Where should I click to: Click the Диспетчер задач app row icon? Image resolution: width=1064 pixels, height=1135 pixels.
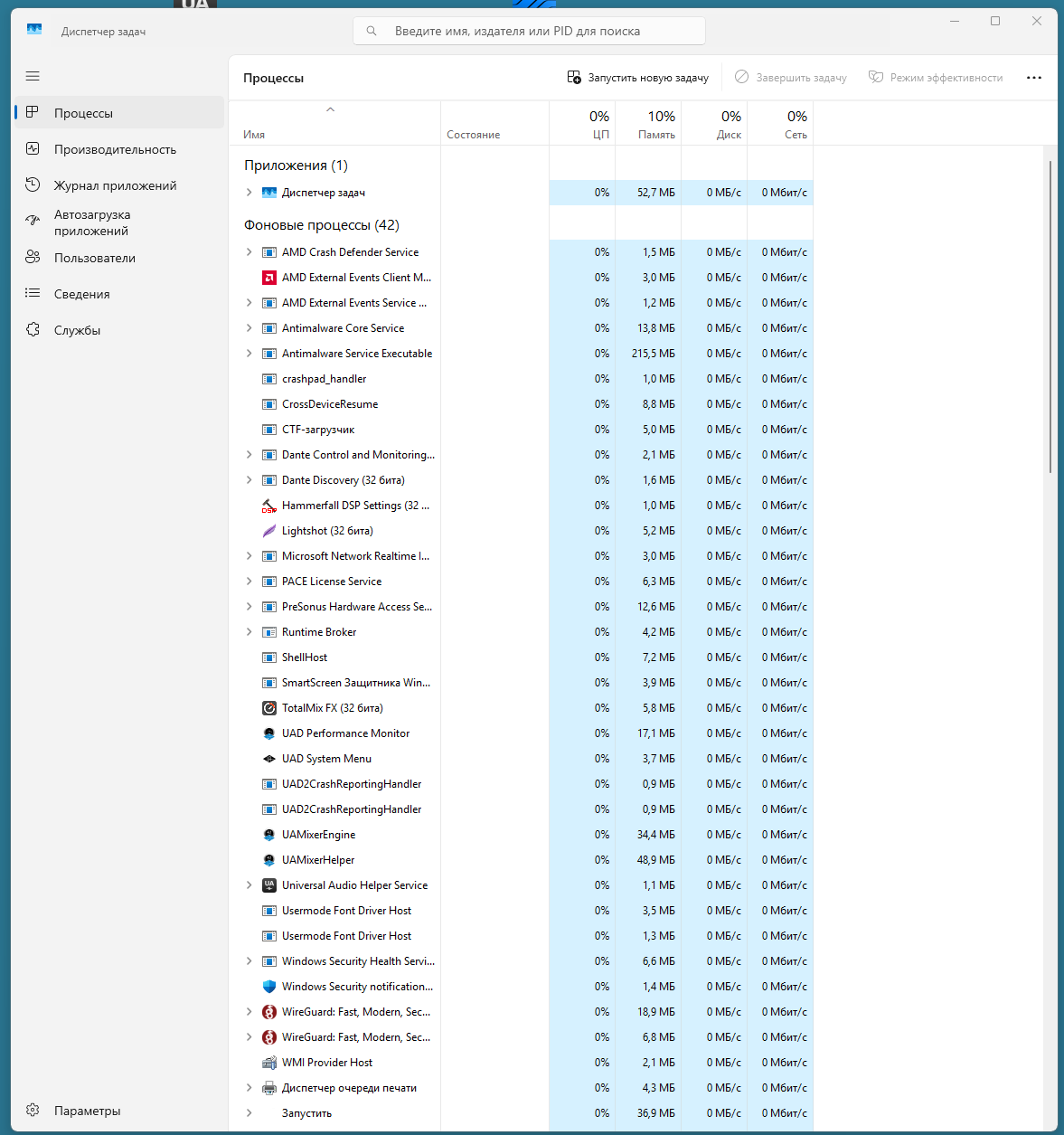pos(269,193)
